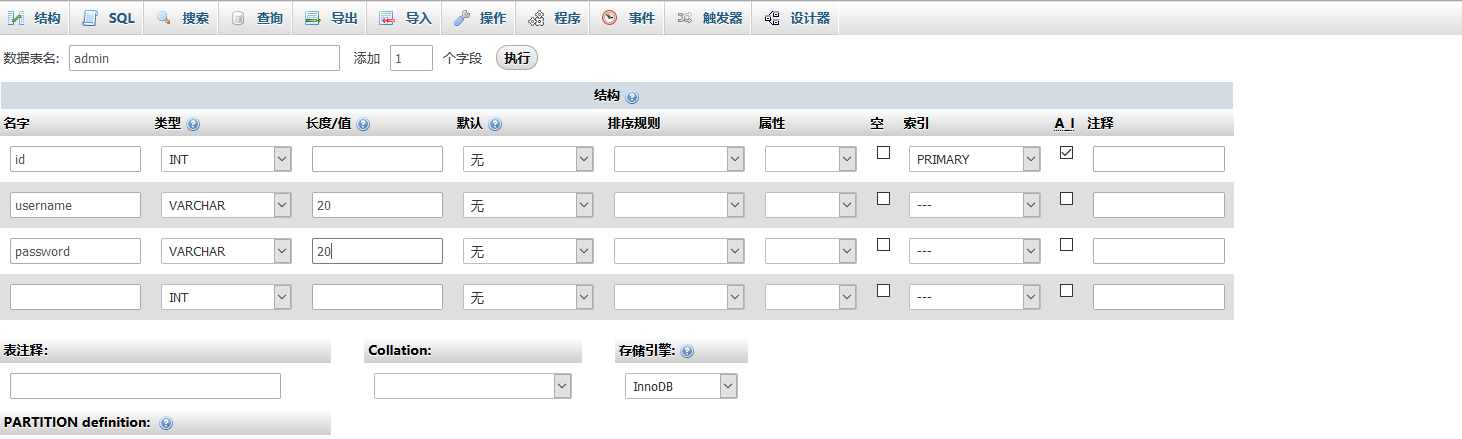Open help icon beside PARTITION definition
The width and height of the screenshot is (1462, 439).
166,423
